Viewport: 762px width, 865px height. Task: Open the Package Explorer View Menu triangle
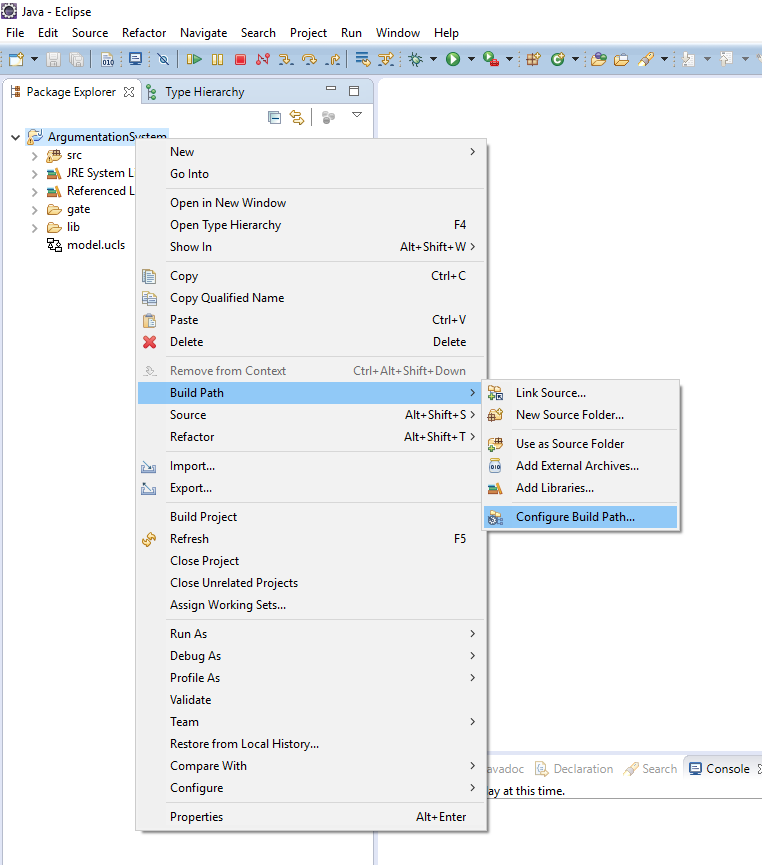point(357,115)
